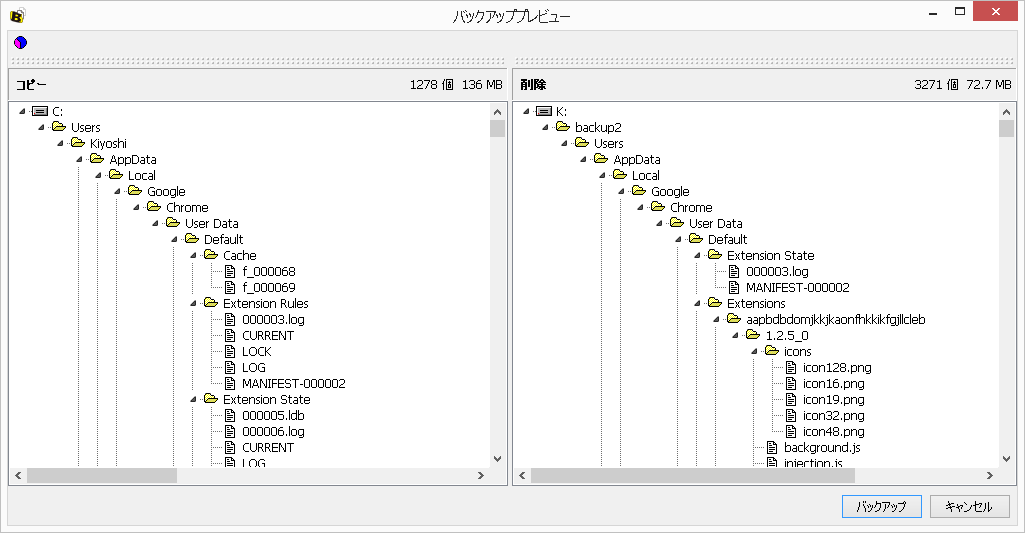Collapse the K: drive node
This screenshot has width=1025, height=533.
coord(526,111)
